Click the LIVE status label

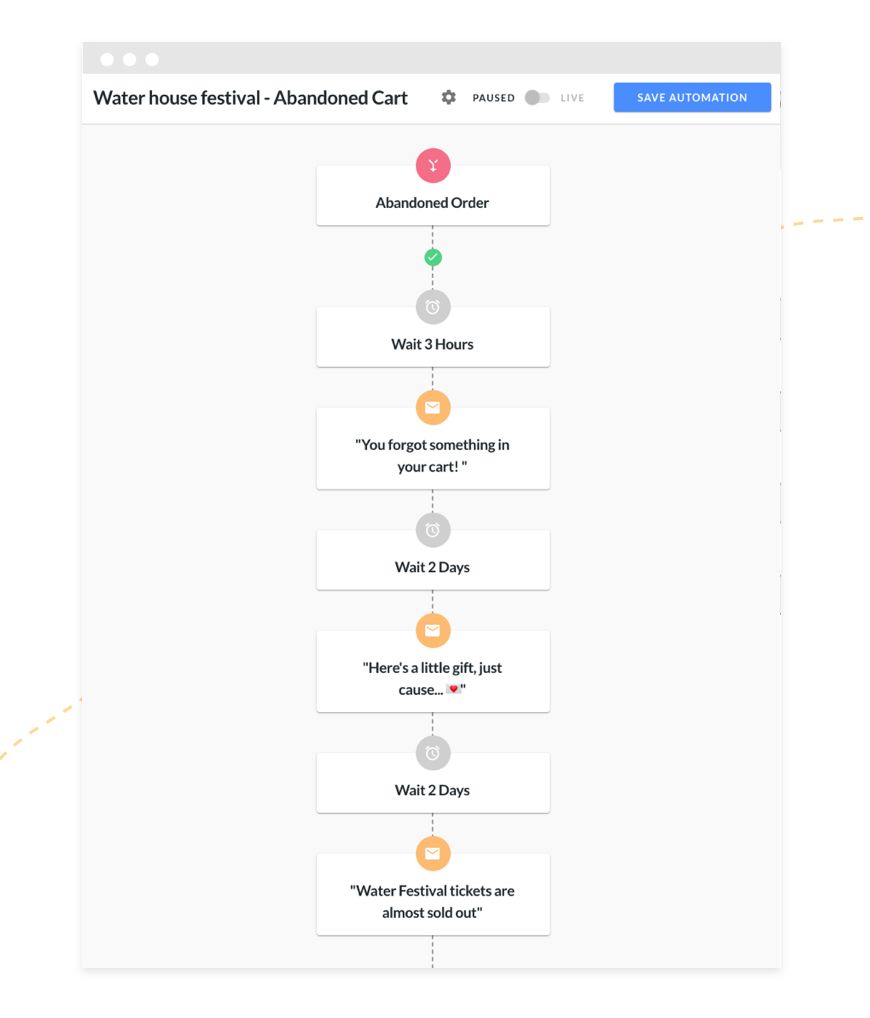click(572, 98)
